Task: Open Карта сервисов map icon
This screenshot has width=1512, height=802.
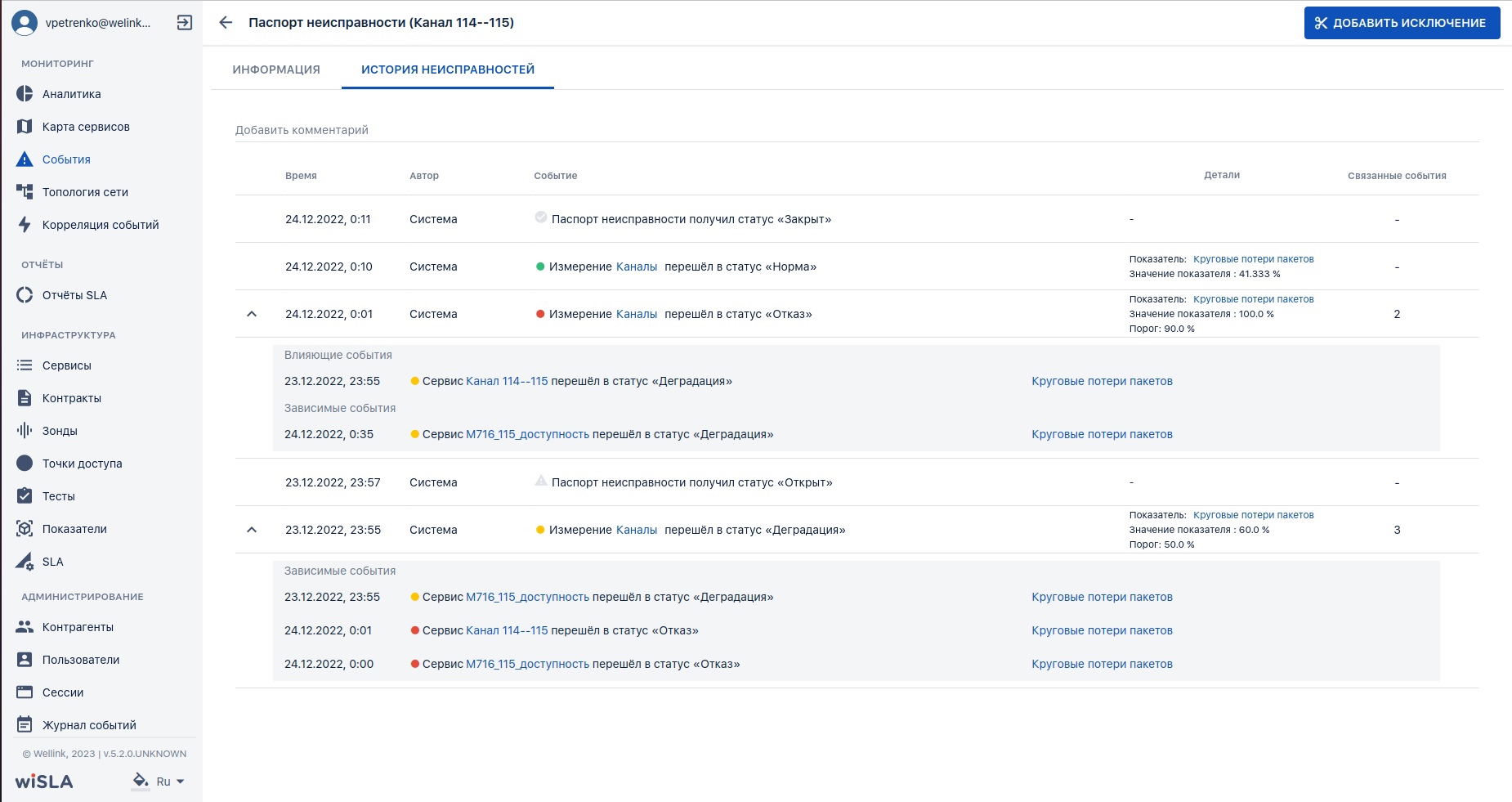Action: coord(25,127)
